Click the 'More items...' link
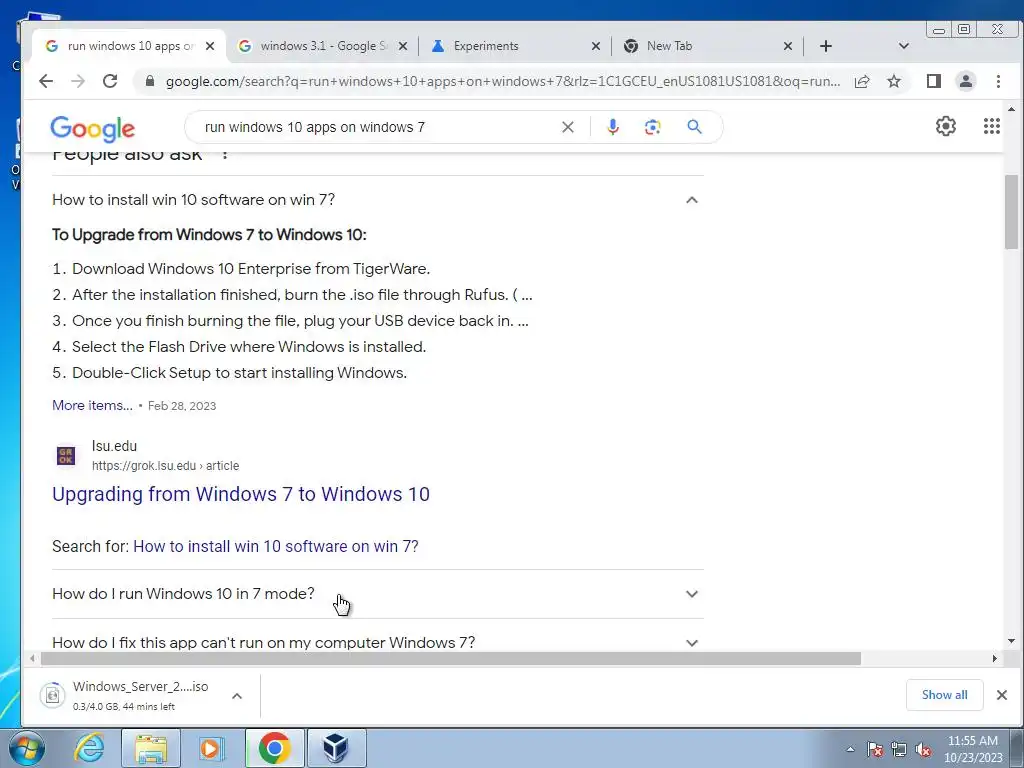 point(92,406)
